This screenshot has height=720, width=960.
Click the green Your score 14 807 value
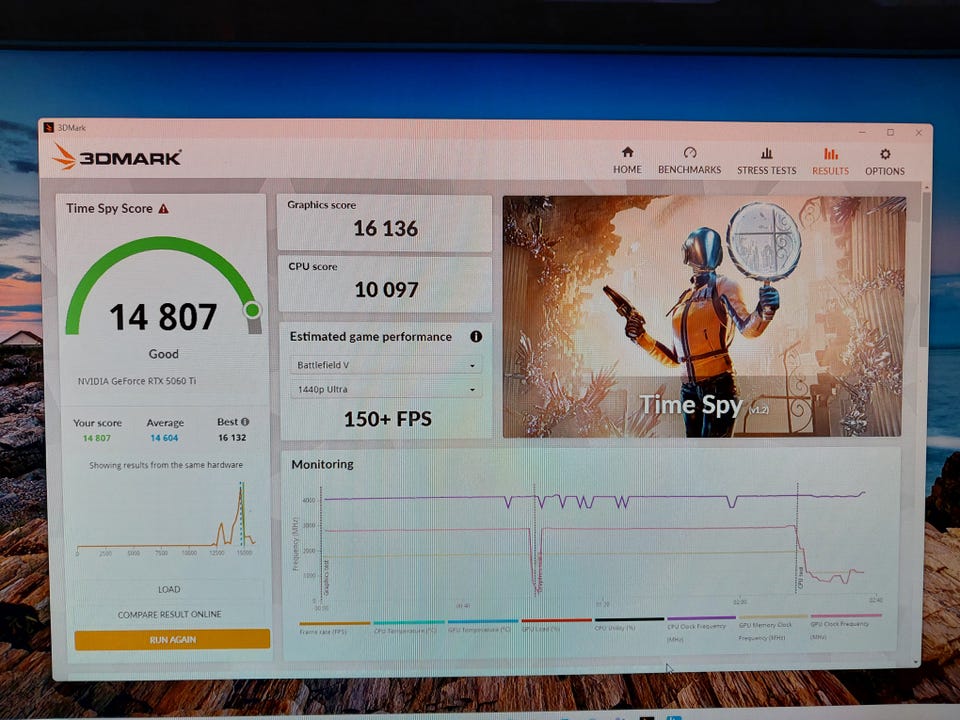click(x=97, y=438)
